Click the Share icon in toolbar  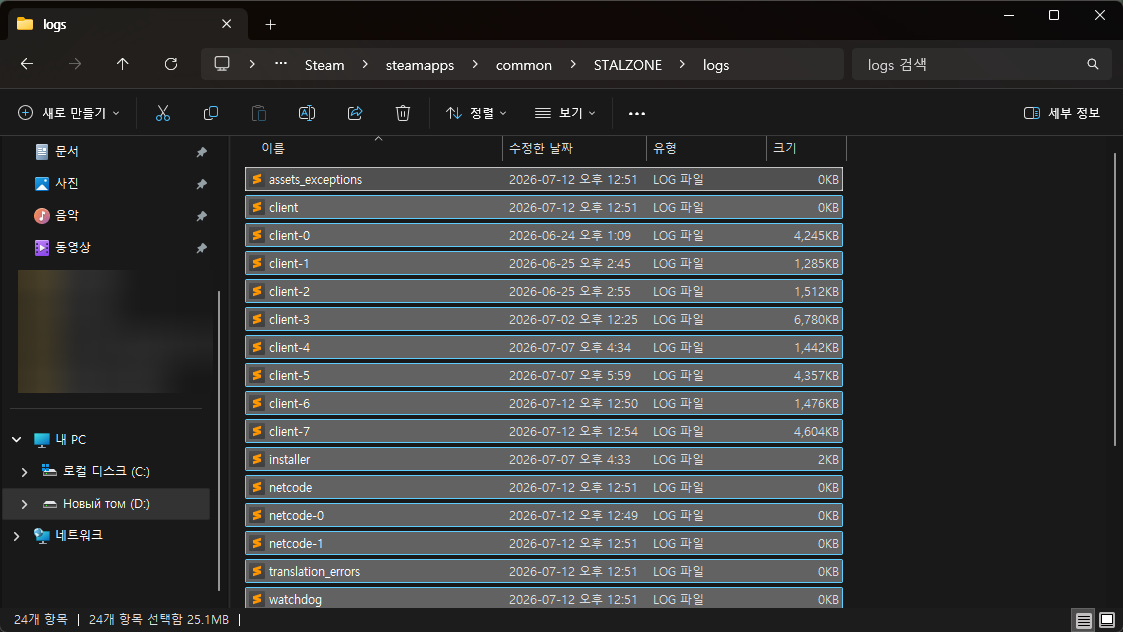click(x=355, y=113)
